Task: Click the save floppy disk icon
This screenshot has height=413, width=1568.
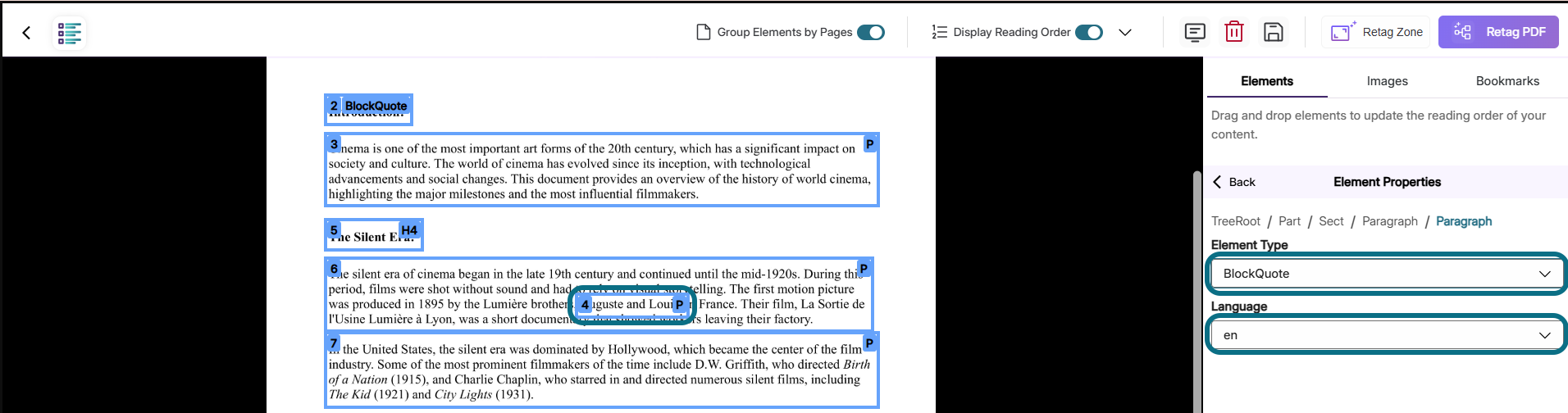Action: pyautogui.click(x=1273, y=32)
